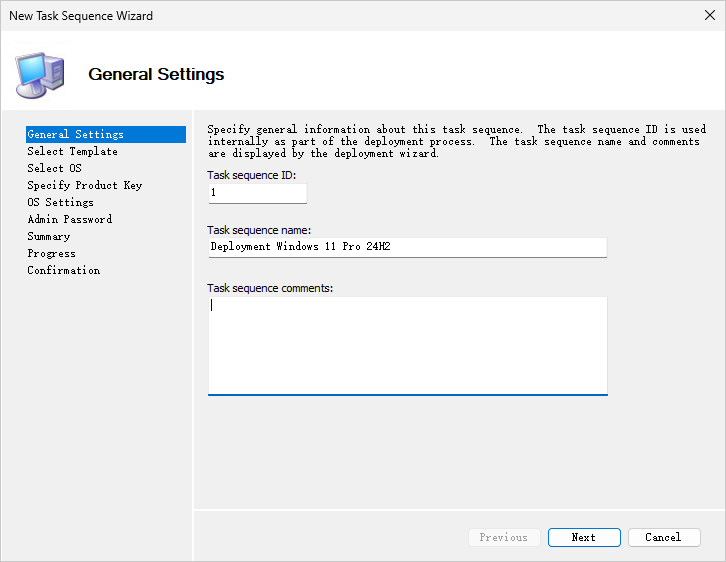Image resolution: width=726 pixels, height=562 pixels.
Task: Select the Summary step in sidebar
Action: coord(49,236)
